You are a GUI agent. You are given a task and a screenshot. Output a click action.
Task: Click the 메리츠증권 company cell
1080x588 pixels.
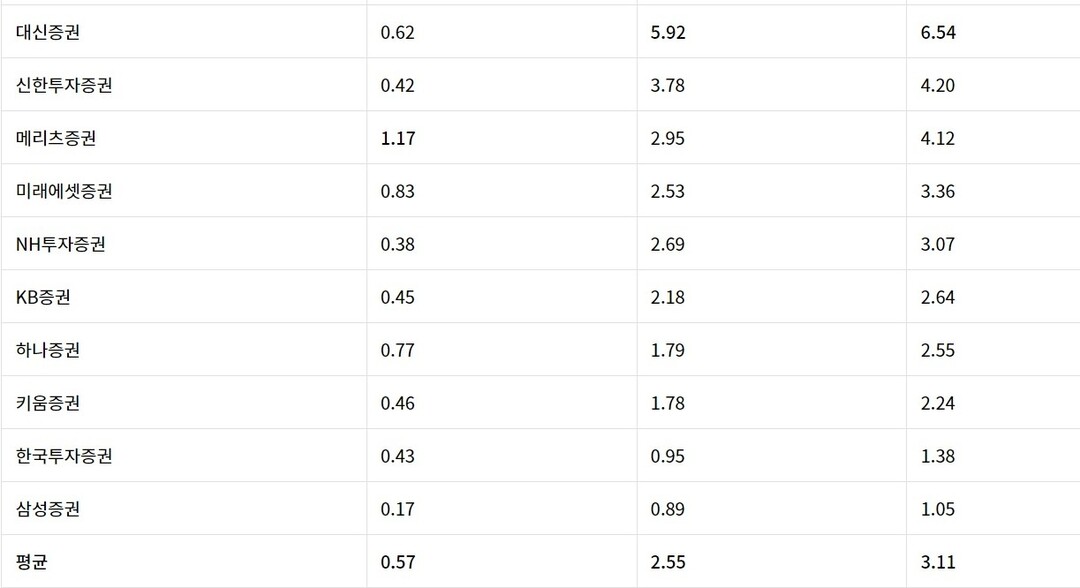56,138
